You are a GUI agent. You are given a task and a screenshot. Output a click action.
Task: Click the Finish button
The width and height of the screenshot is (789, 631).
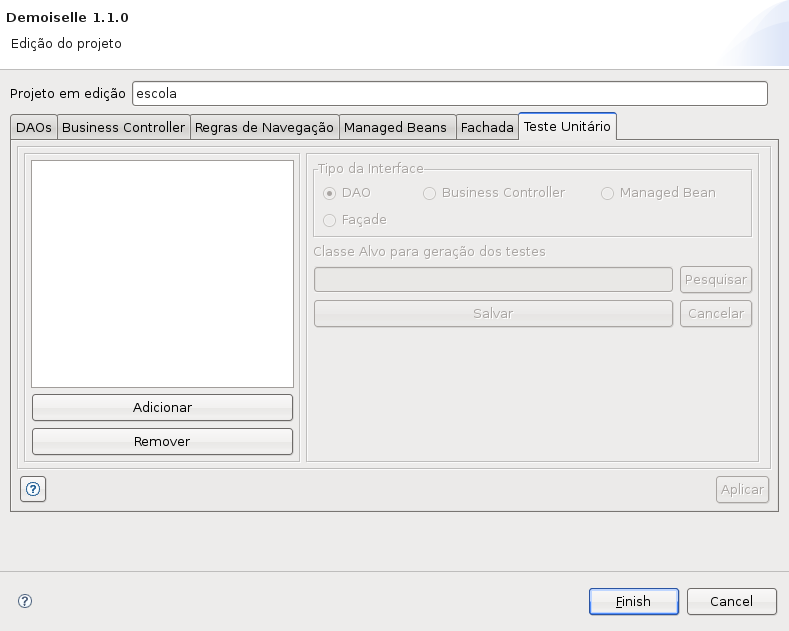633,601
